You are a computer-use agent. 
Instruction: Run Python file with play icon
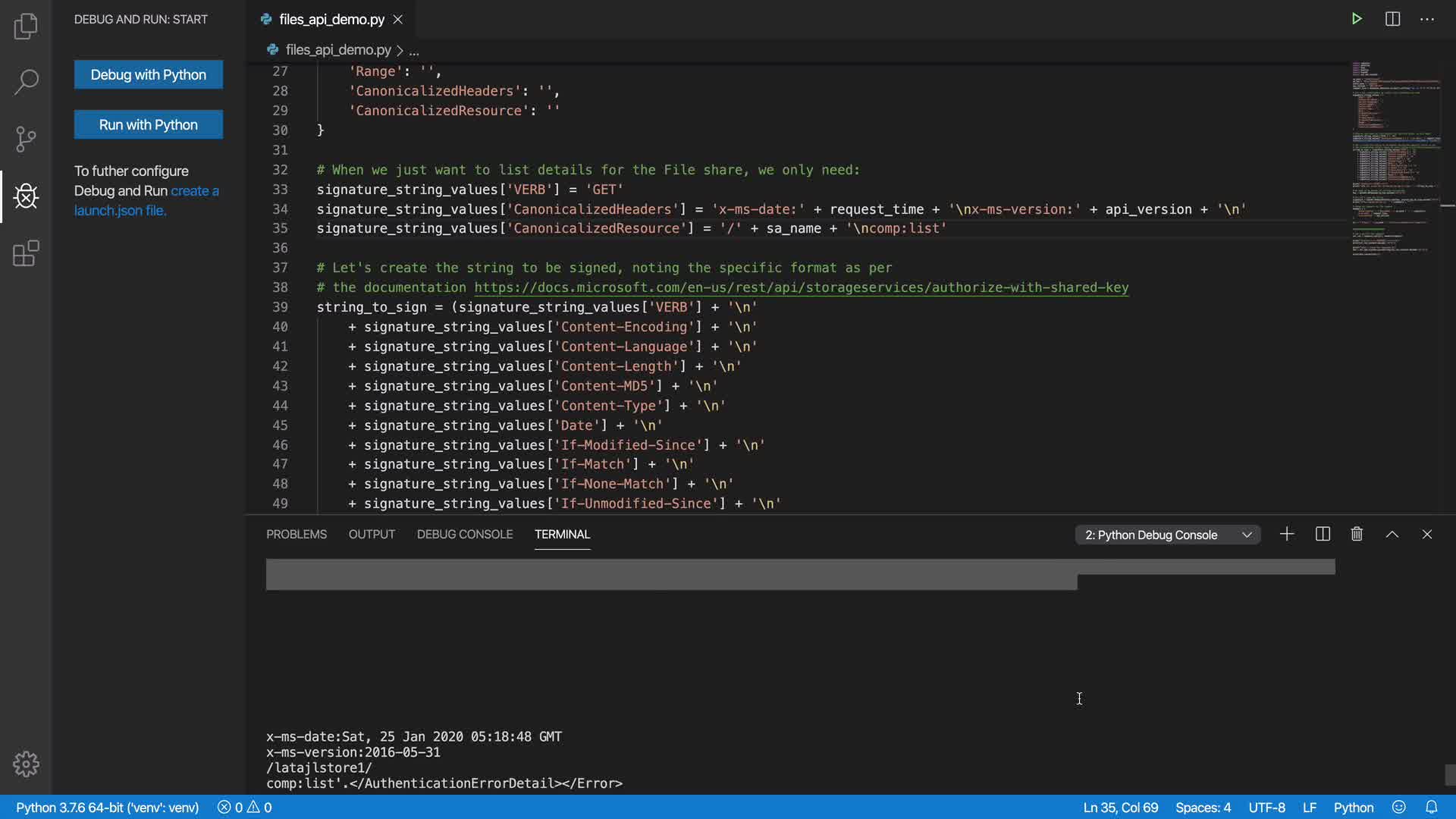tap(1357, 19)
